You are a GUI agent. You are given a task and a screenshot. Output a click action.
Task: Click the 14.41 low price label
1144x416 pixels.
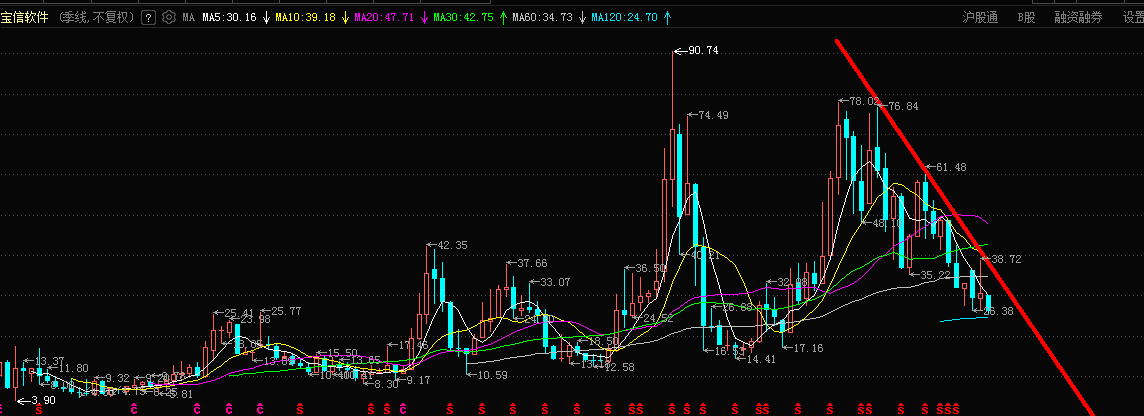(x=760, y=359)
